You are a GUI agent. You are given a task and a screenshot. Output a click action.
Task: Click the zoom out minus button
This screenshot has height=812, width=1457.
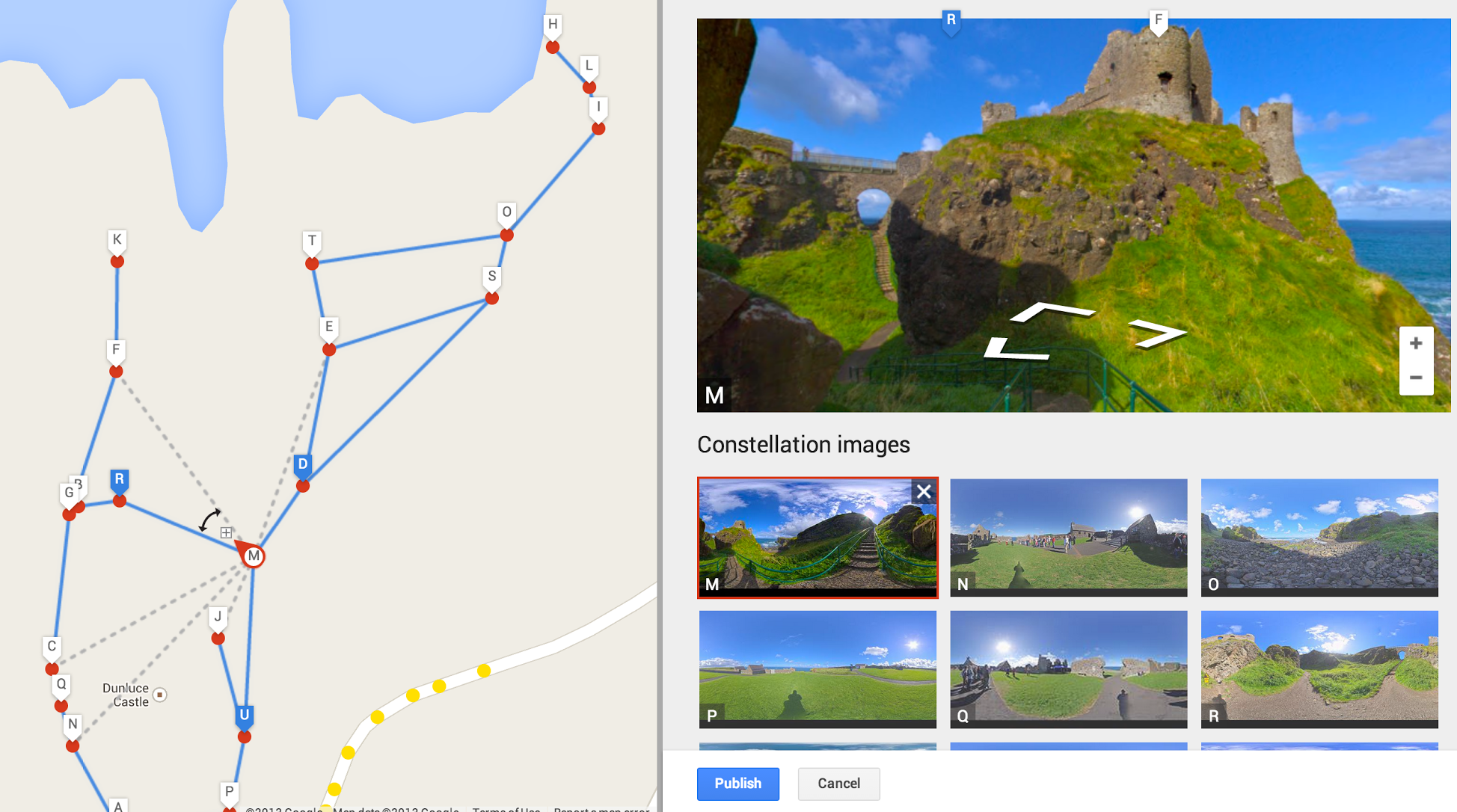click(1415, 378)
